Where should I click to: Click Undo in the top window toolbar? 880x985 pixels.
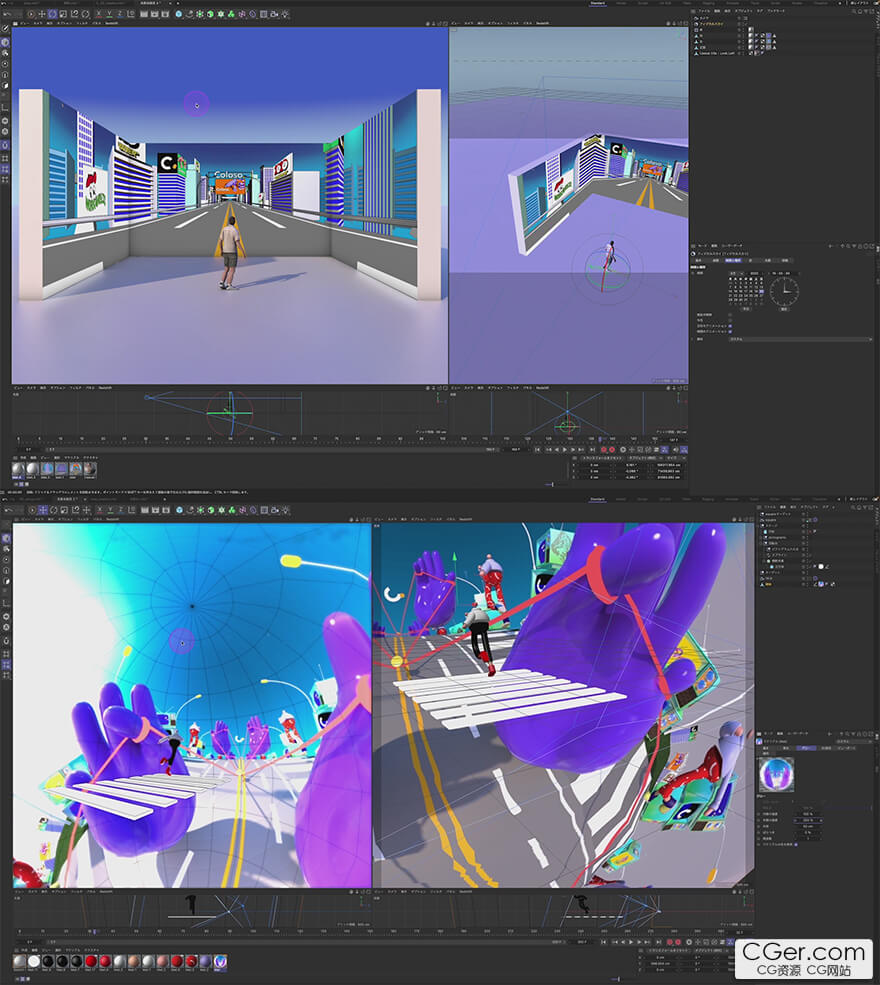point(8,14)
